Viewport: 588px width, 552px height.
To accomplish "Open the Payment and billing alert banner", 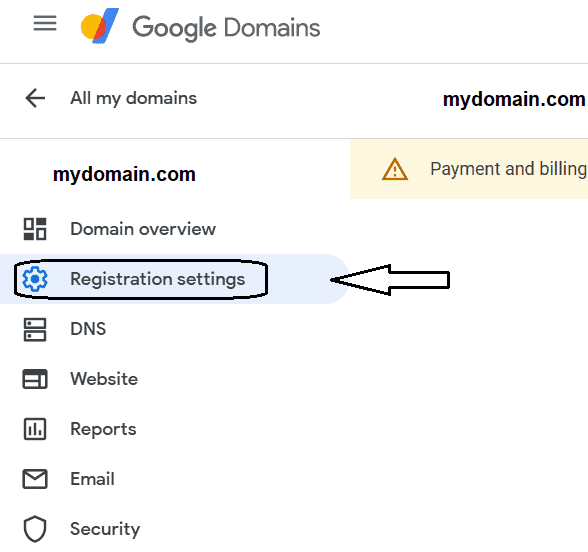I will click(x=469, y=169).
